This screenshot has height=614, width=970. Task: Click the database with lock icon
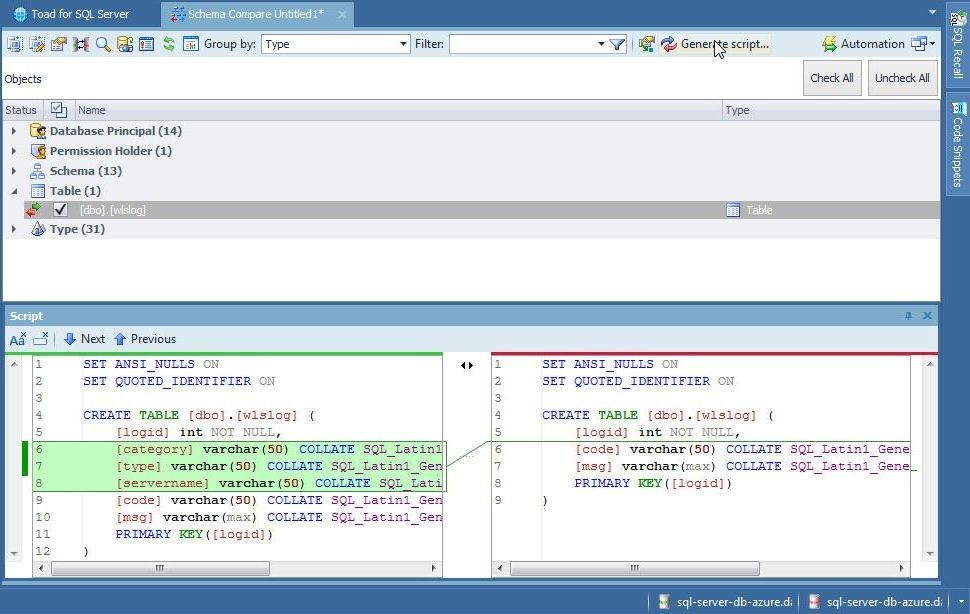[125, 44]
